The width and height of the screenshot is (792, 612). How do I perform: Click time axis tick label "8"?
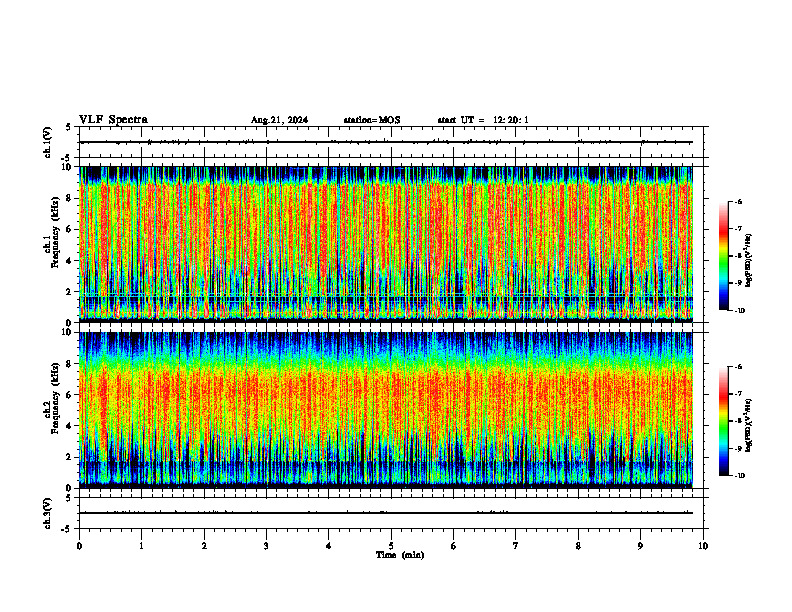tap(578, 546)
